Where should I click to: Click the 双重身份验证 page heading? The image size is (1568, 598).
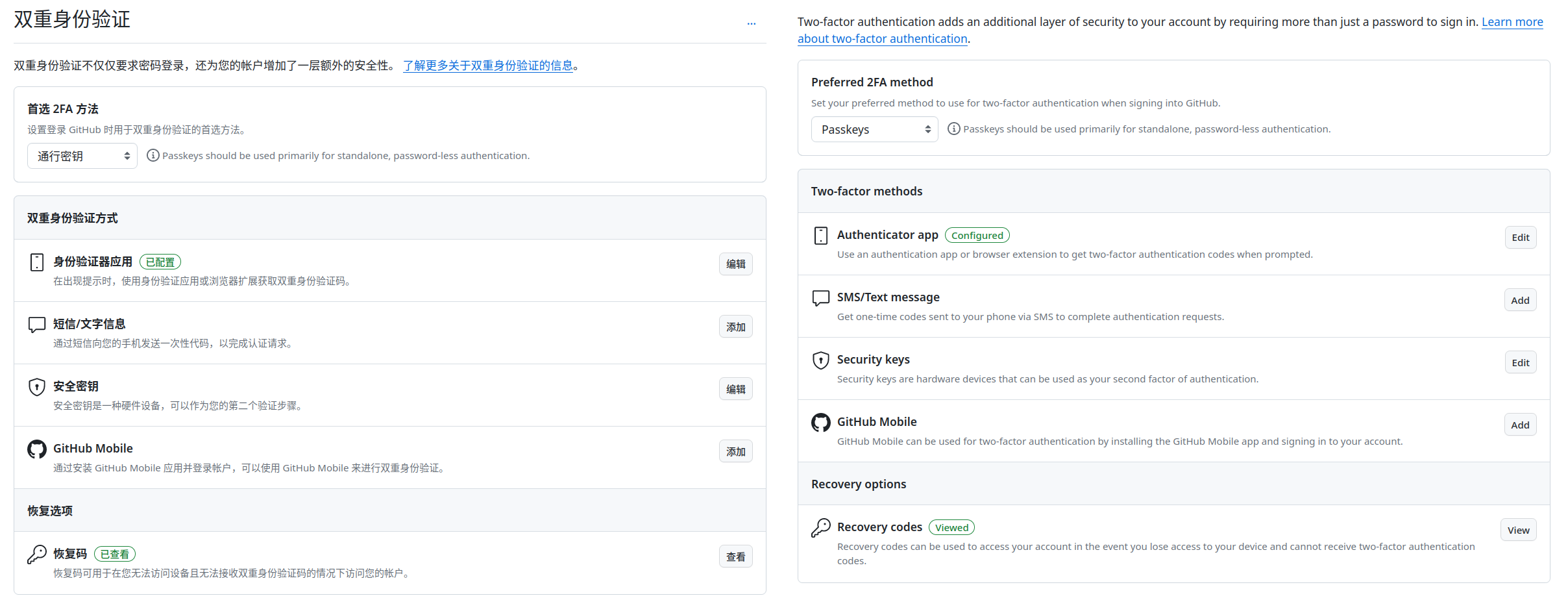pos(72,19)
